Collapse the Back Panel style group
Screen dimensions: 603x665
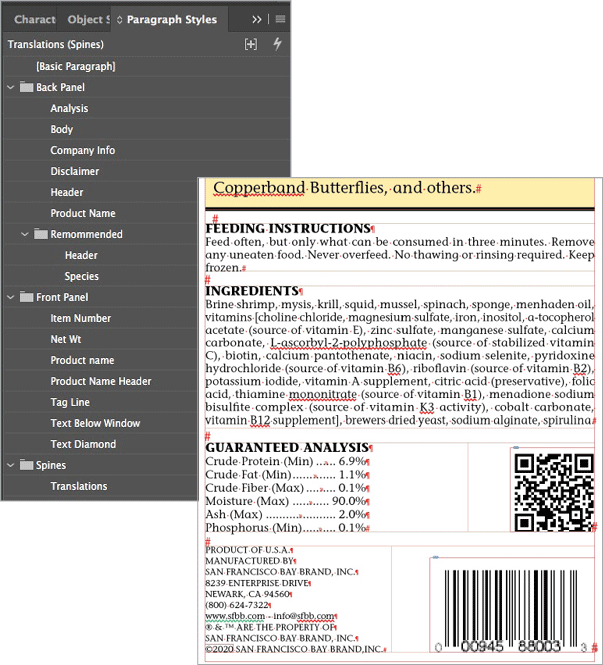click(x=11, y=87)
